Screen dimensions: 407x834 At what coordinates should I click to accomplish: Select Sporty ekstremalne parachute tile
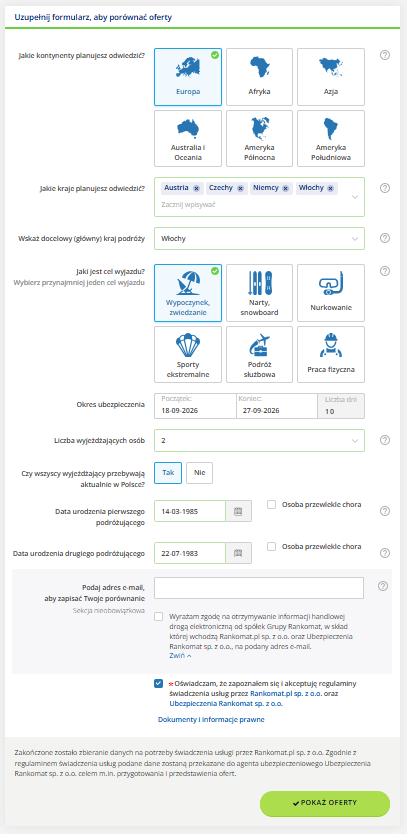188,354
